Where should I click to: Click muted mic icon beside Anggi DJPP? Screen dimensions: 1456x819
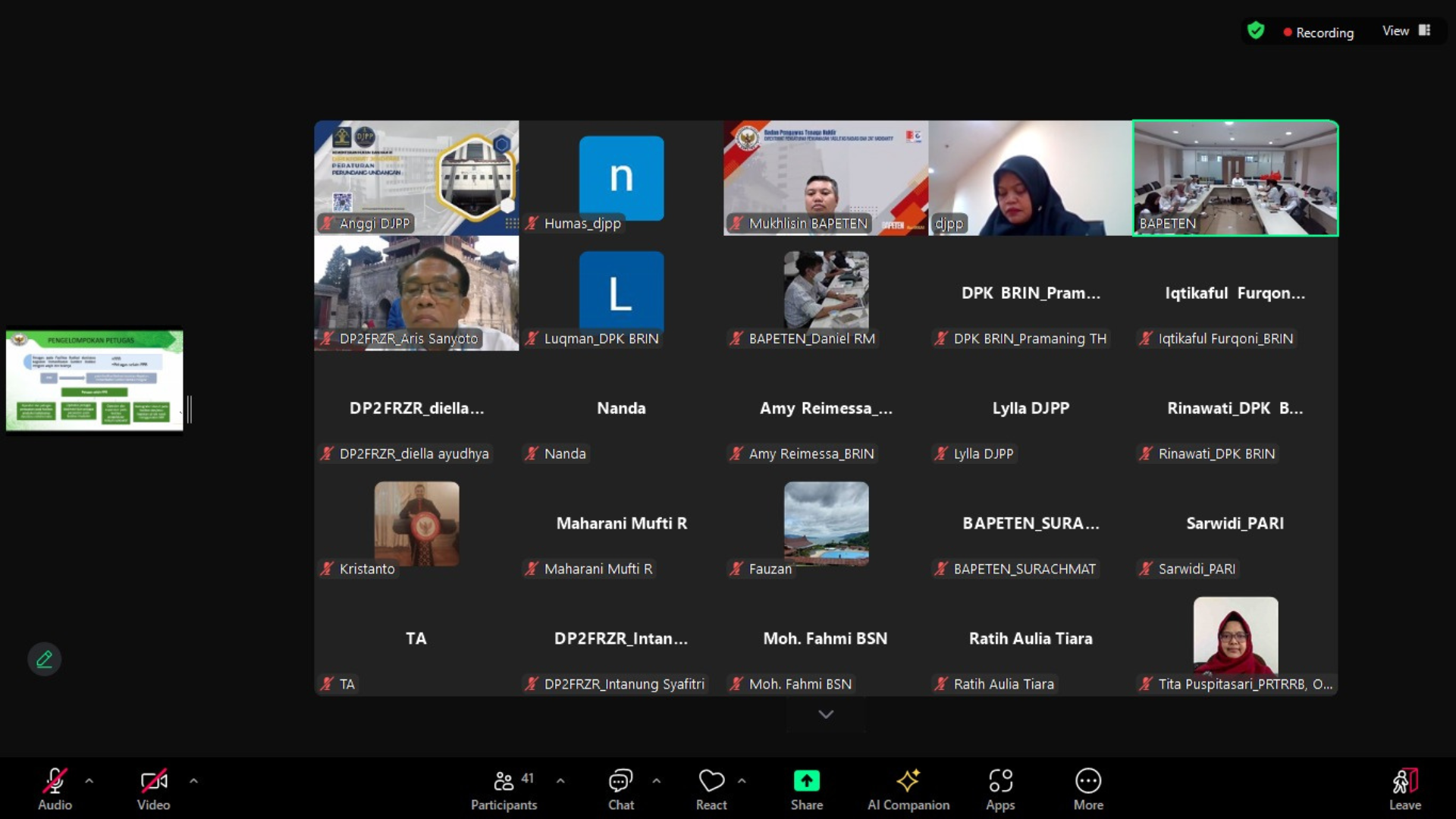pos(327,223)
